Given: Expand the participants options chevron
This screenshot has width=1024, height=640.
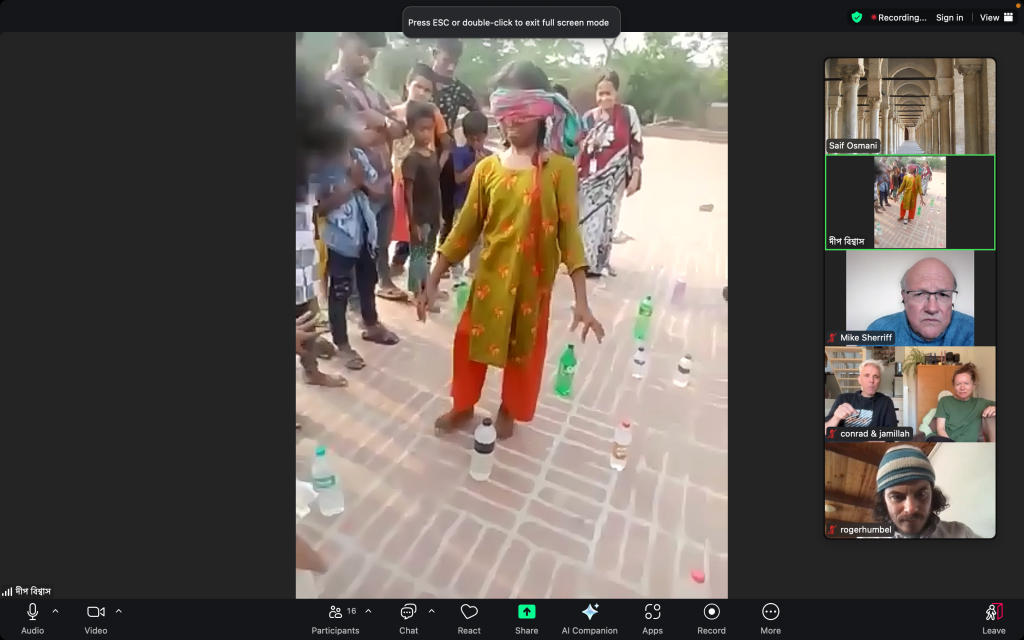Looking at the screenshot, I should coord(368,611).
